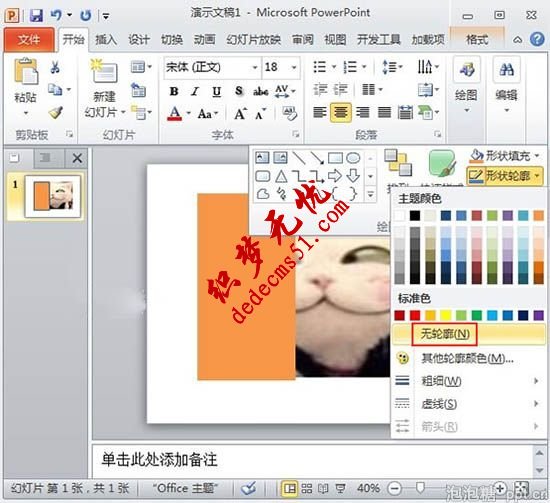The image size is (550, 503).
Task: Click the spell check status icon
Action: tap(249, 488)
